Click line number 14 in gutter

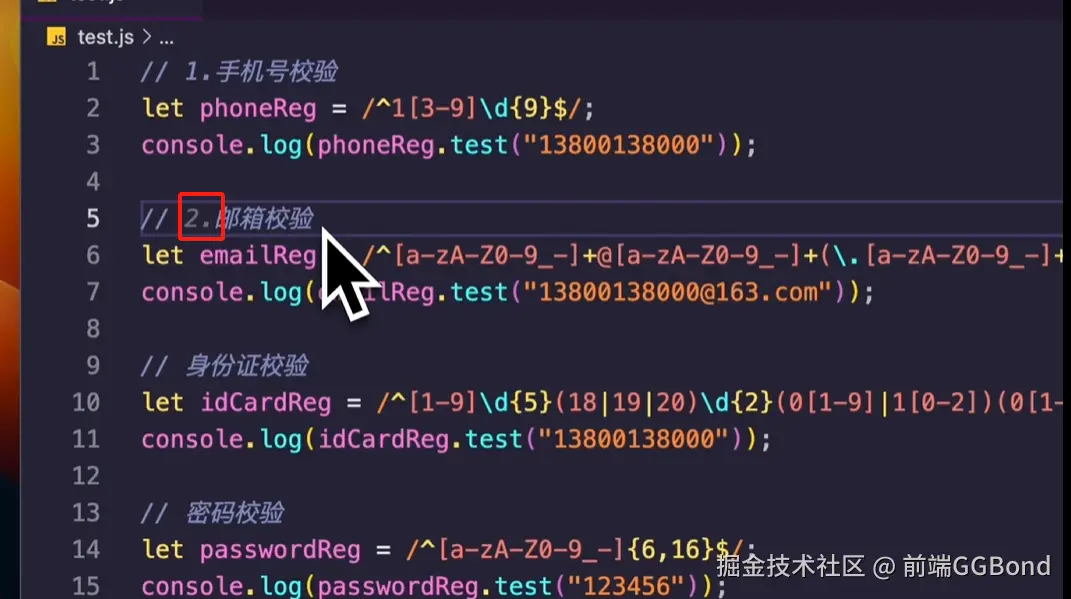(x=86, y=549)
